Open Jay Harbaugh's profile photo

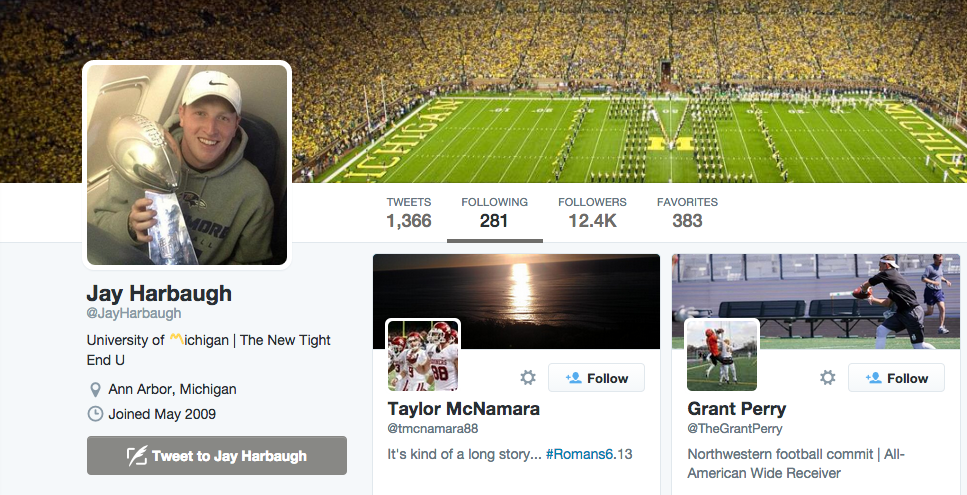[x=187, y=165]
